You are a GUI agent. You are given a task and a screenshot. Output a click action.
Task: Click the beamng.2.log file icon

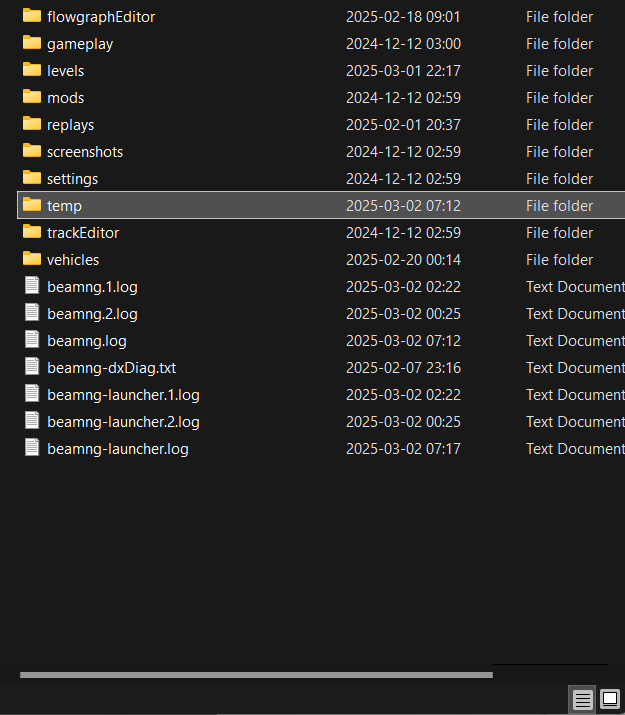[x=32, y=312]
